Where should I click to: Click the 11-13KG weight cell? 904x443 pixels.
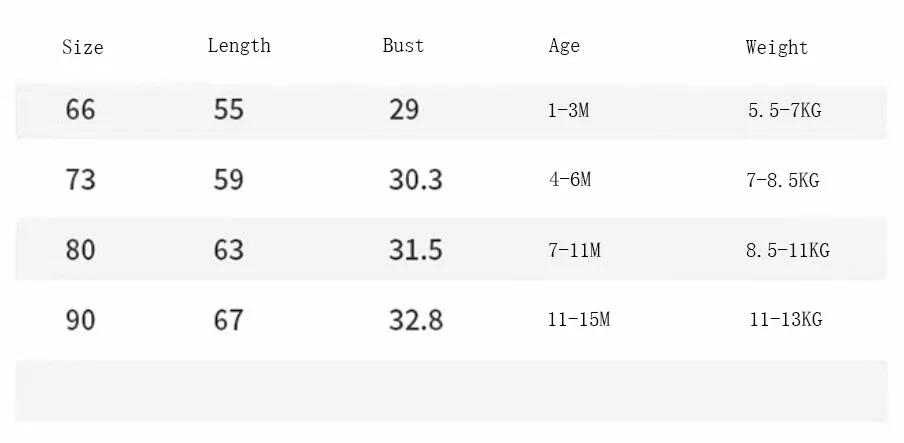pos(786,320)
